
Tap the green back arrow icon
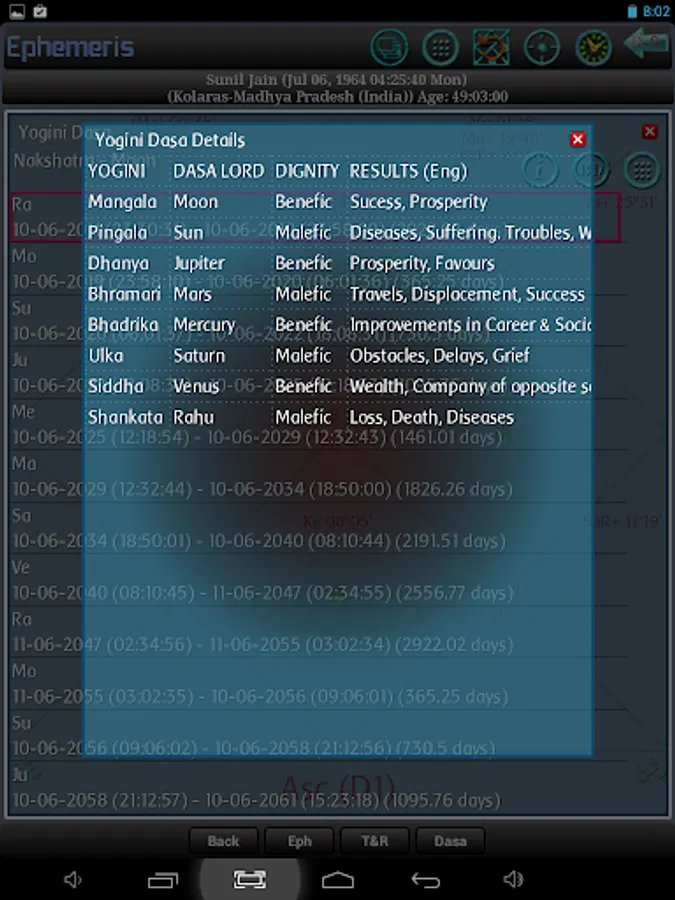(646, 44)
